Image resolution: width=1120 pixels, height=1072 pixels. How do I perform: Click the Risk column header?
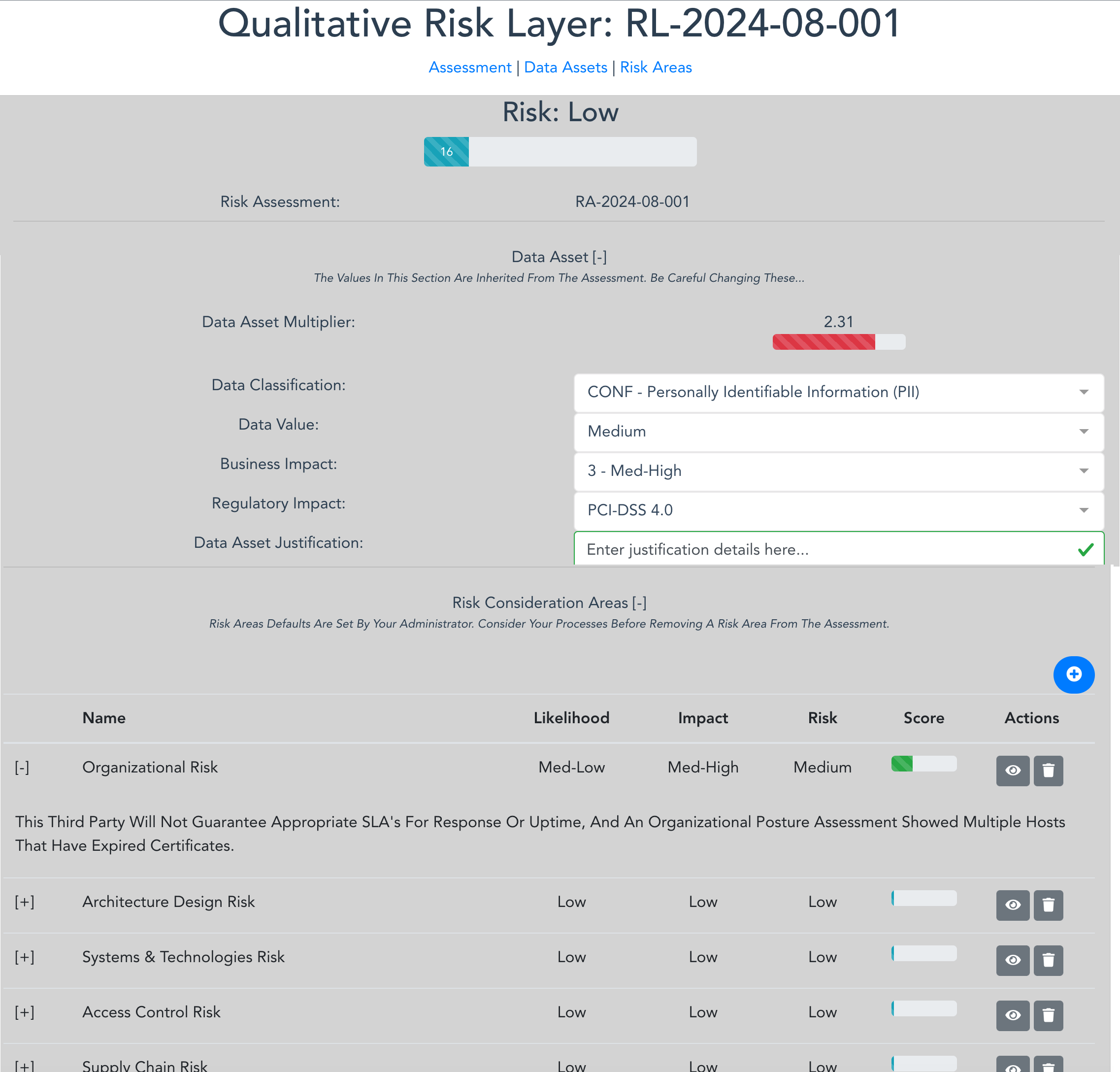point(823,718)
